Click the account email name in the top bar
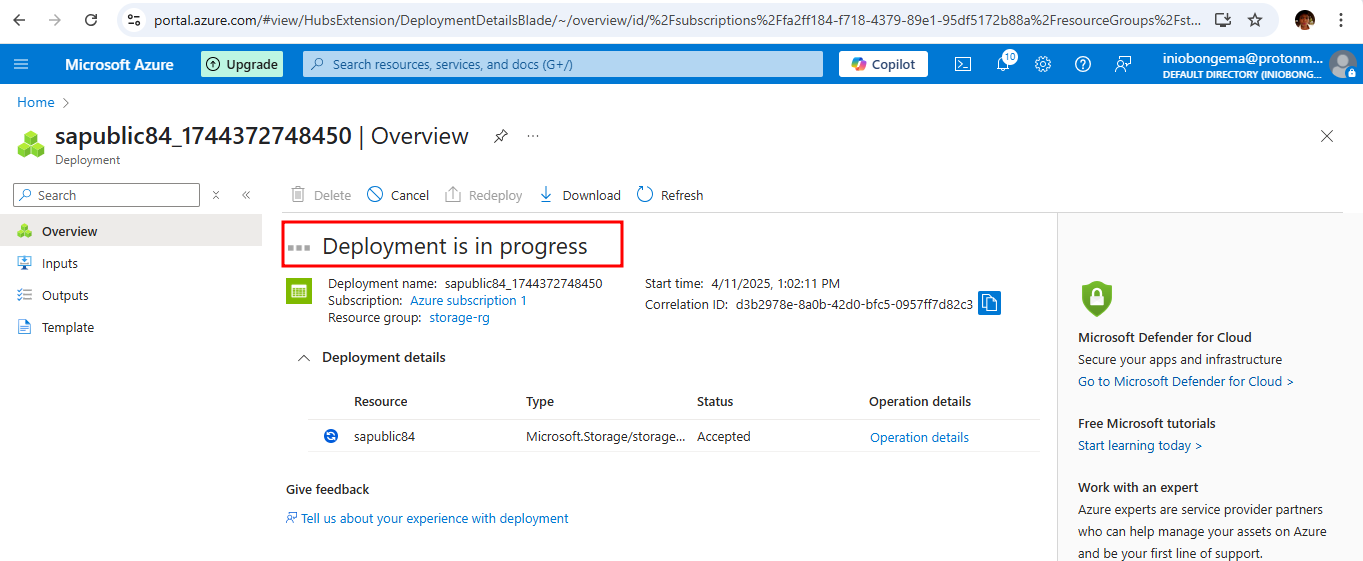Screen dimensions: 1363x561 (1242, 58)
